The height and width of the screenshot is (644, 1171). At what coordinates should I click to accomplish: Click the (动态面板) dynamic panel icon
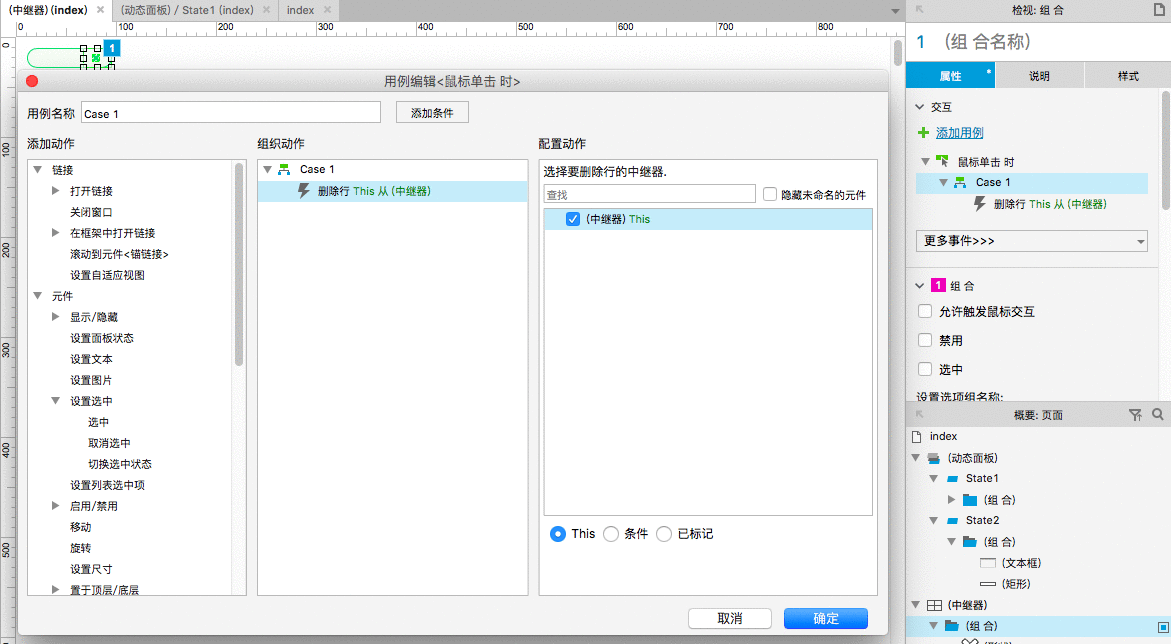coord(934,458)
